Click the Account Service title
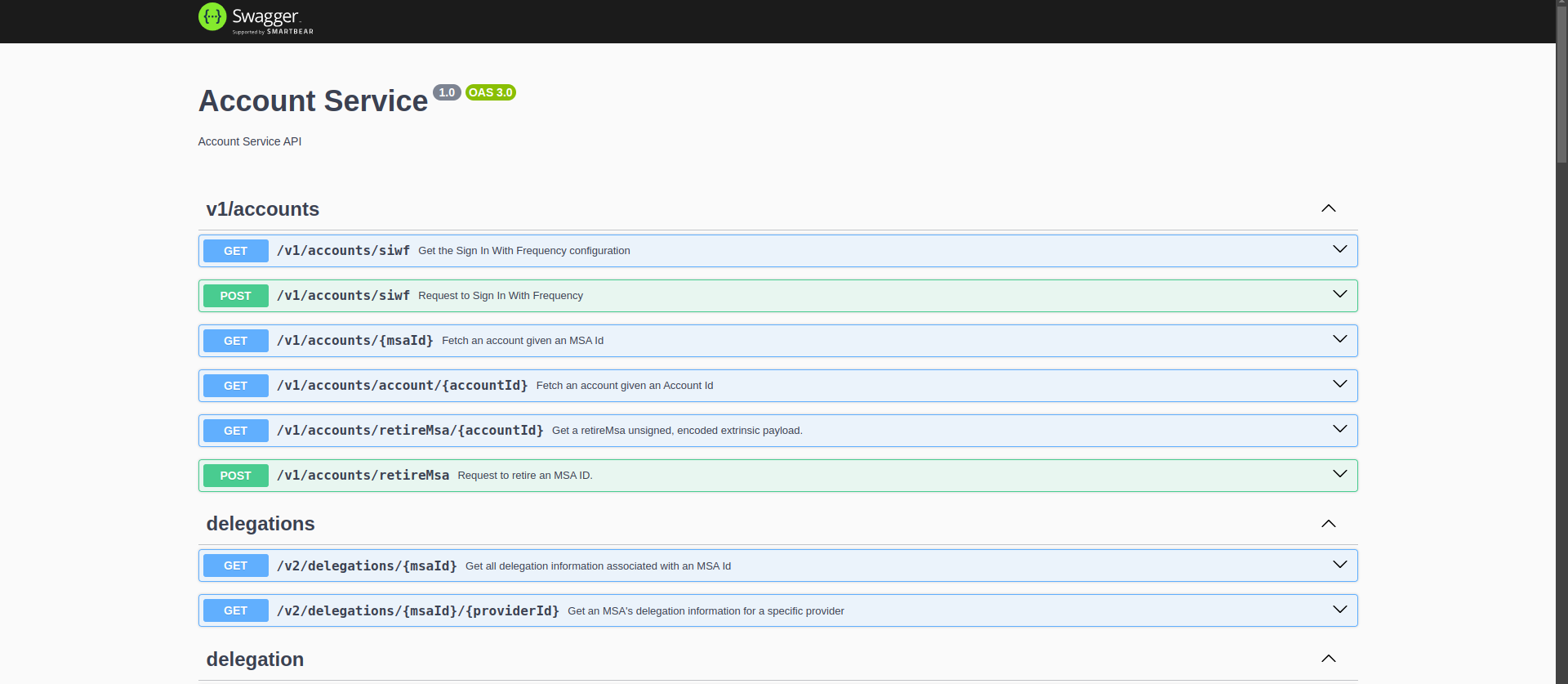This screenshot has width=1568, height=684. 313,101
